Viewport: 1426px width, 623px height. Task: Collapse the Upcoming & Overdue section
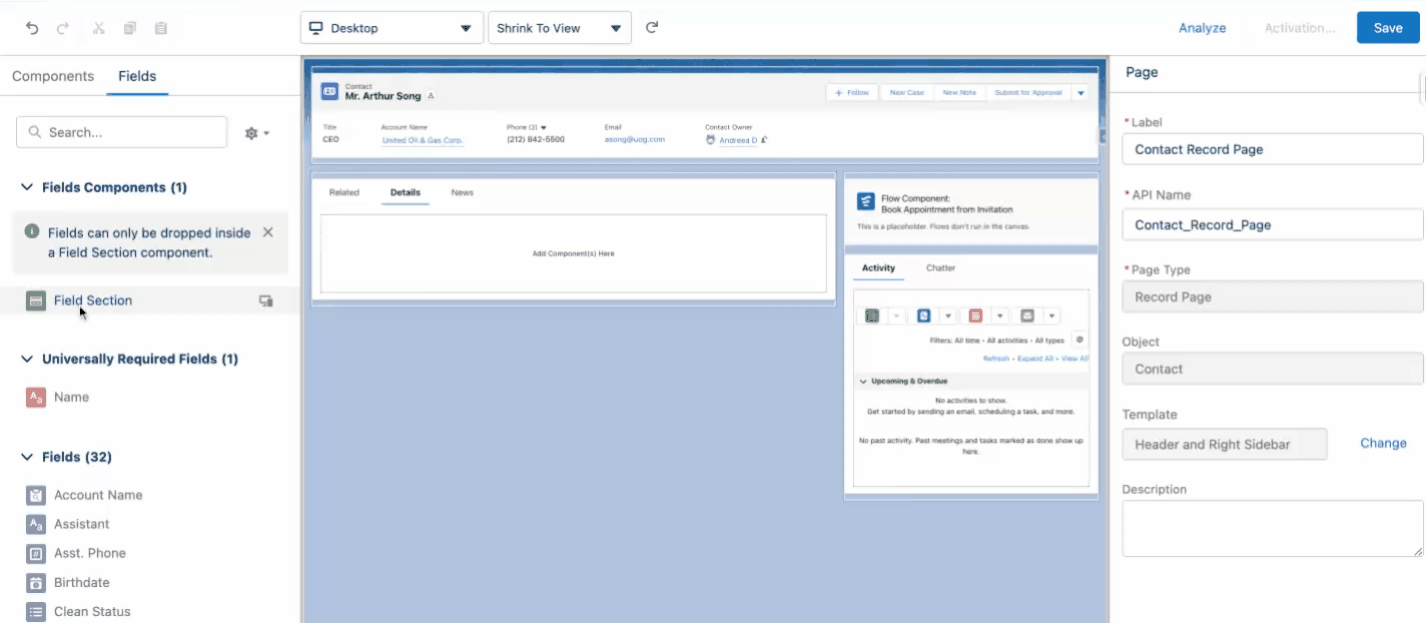[863, 381]
